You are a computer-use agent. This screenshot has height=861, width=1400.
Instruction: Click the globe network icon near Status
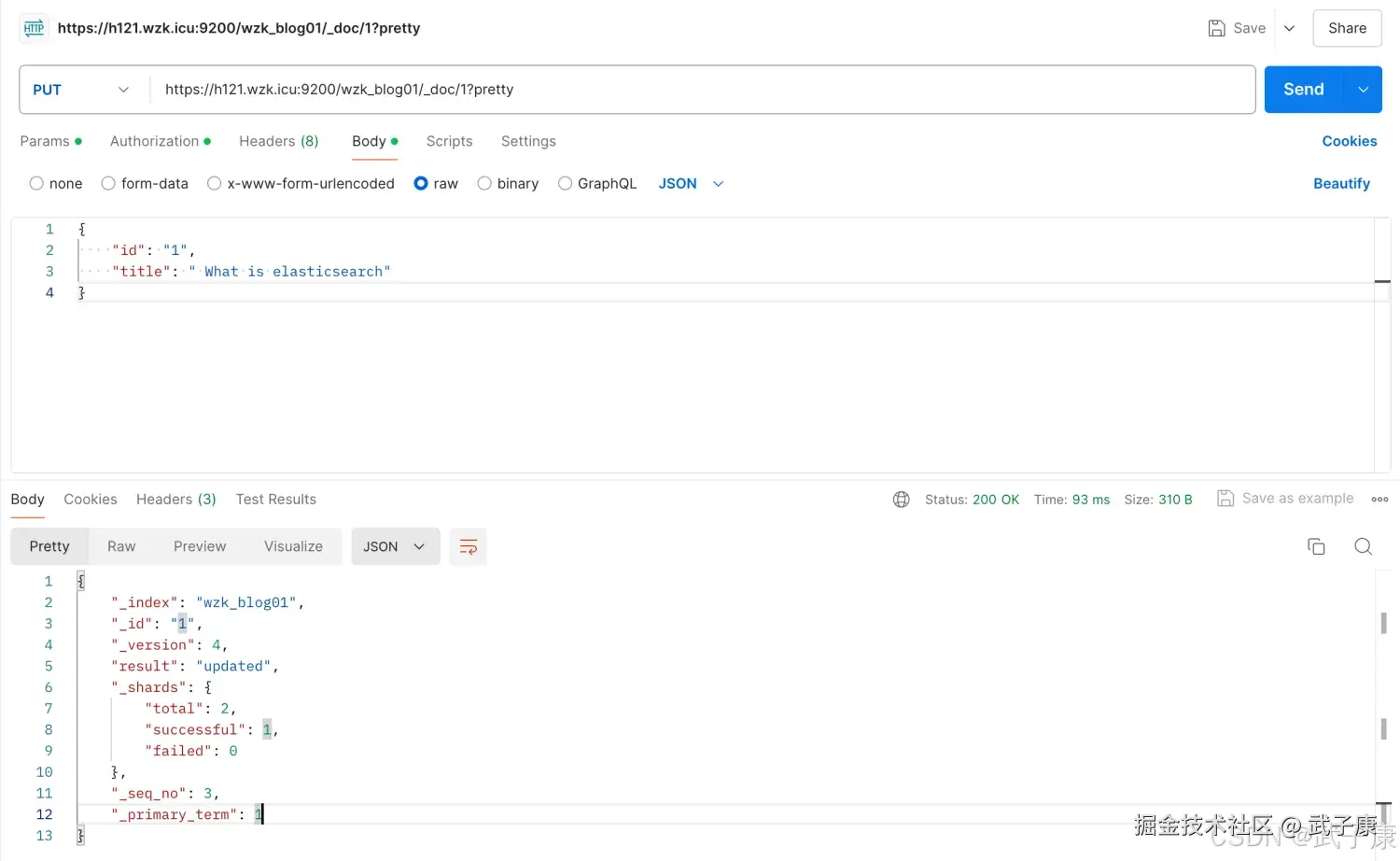[901, 500]
